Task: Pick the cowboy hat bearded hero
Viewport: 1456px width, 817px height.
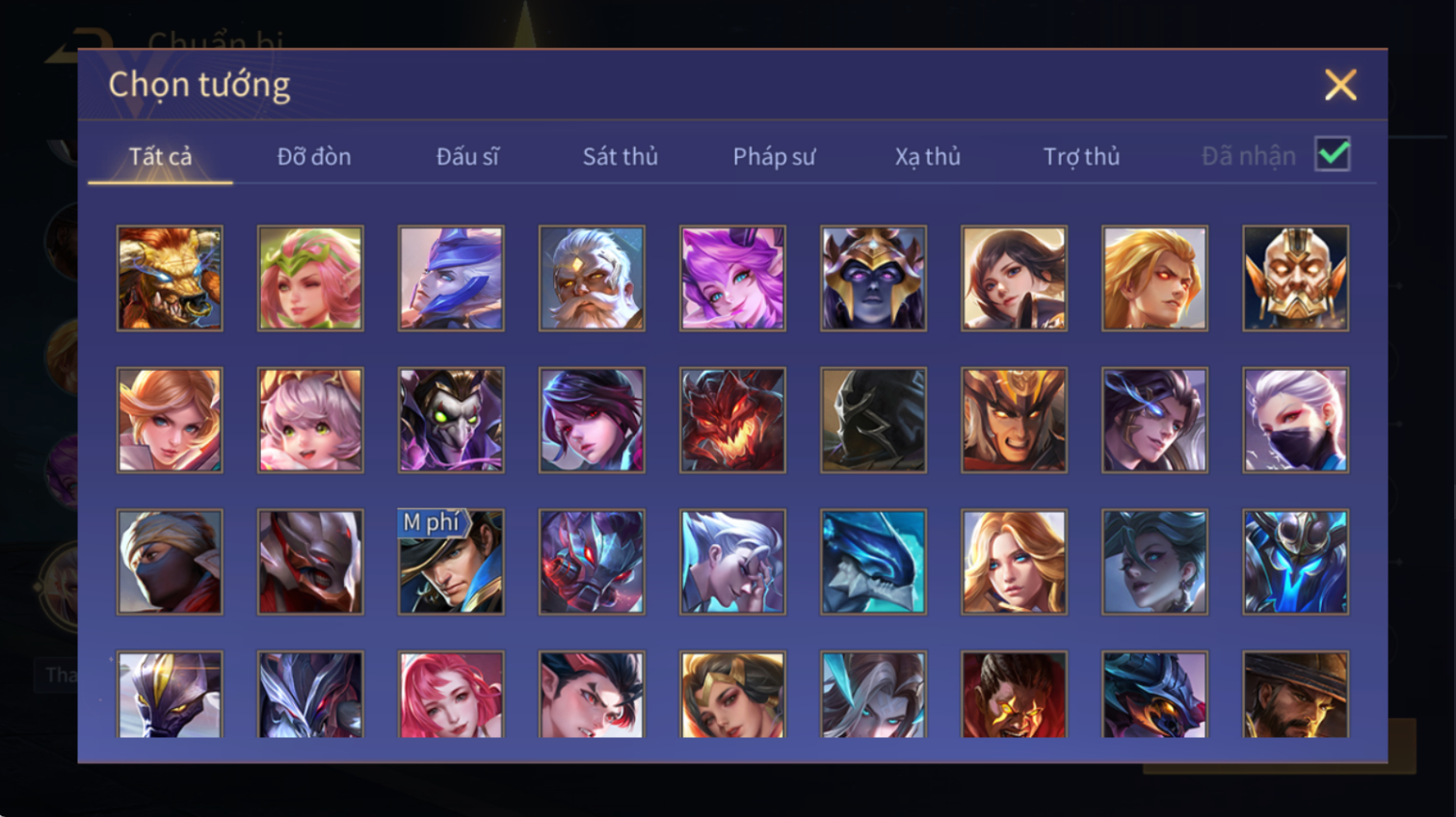Action: click(1295, 695)
